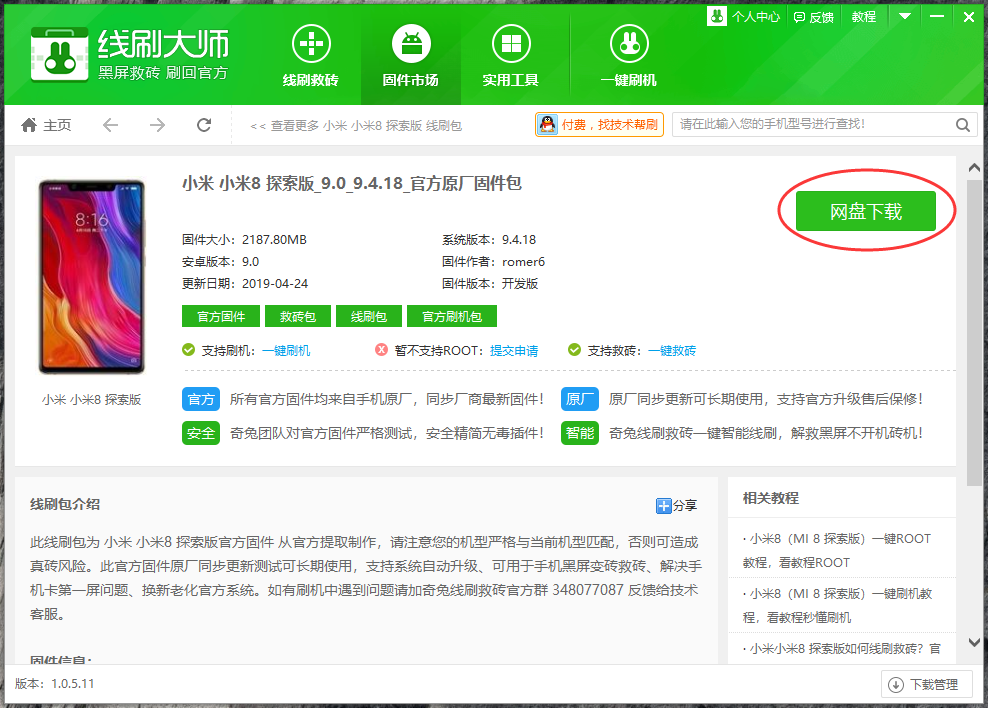Image resolution: width=988 pixels, height=708 pixels.
Task: Select the 线刷包 tag
Action: click(369, 316)
